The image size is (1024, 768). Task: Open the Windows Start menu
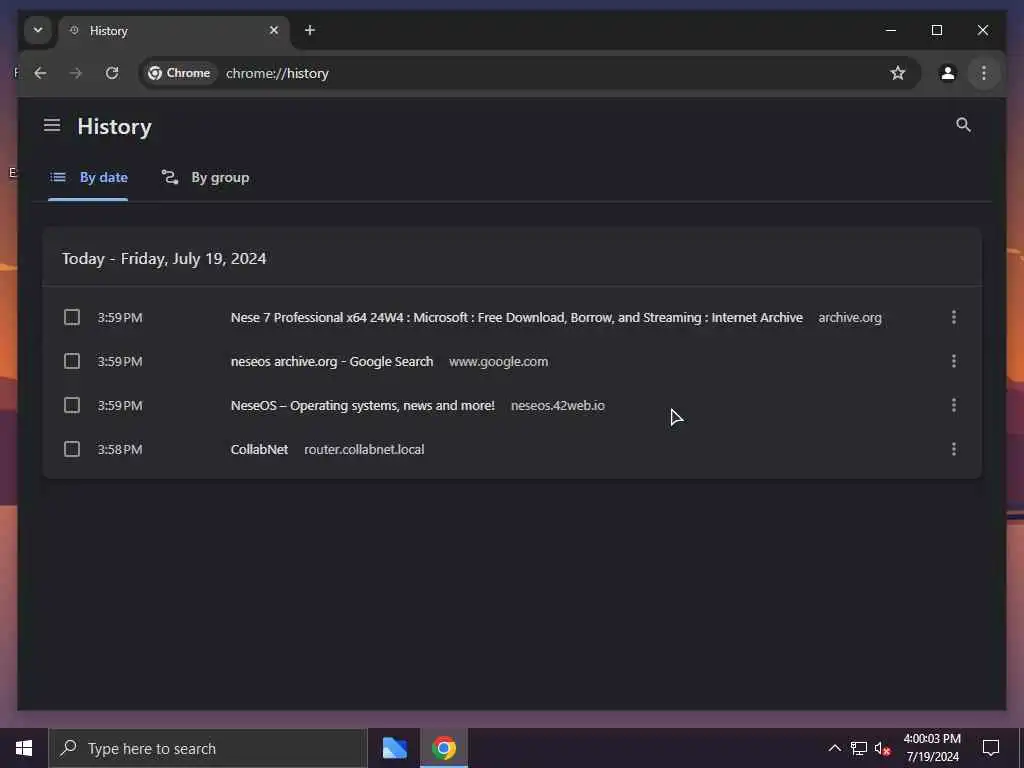pos(24,748)
